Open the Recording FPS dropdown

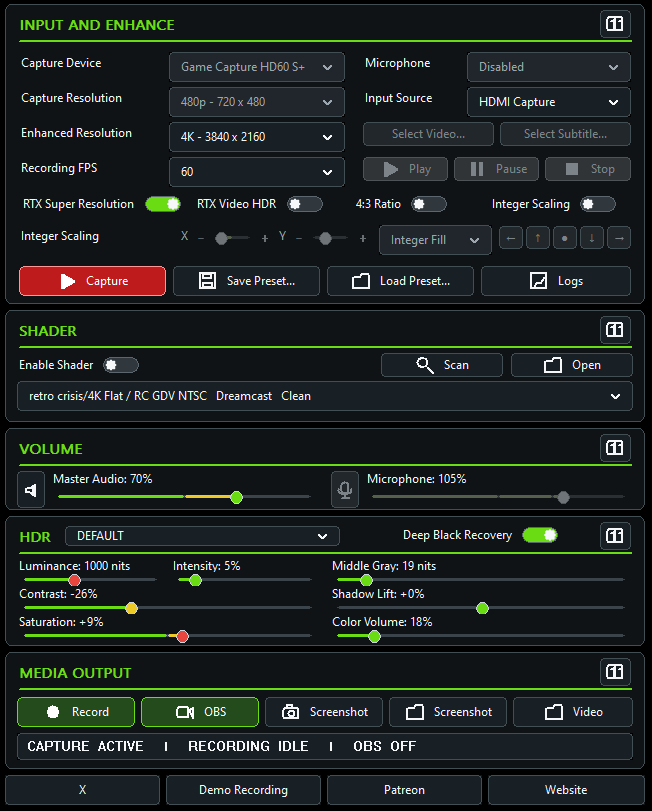point(256,172)
